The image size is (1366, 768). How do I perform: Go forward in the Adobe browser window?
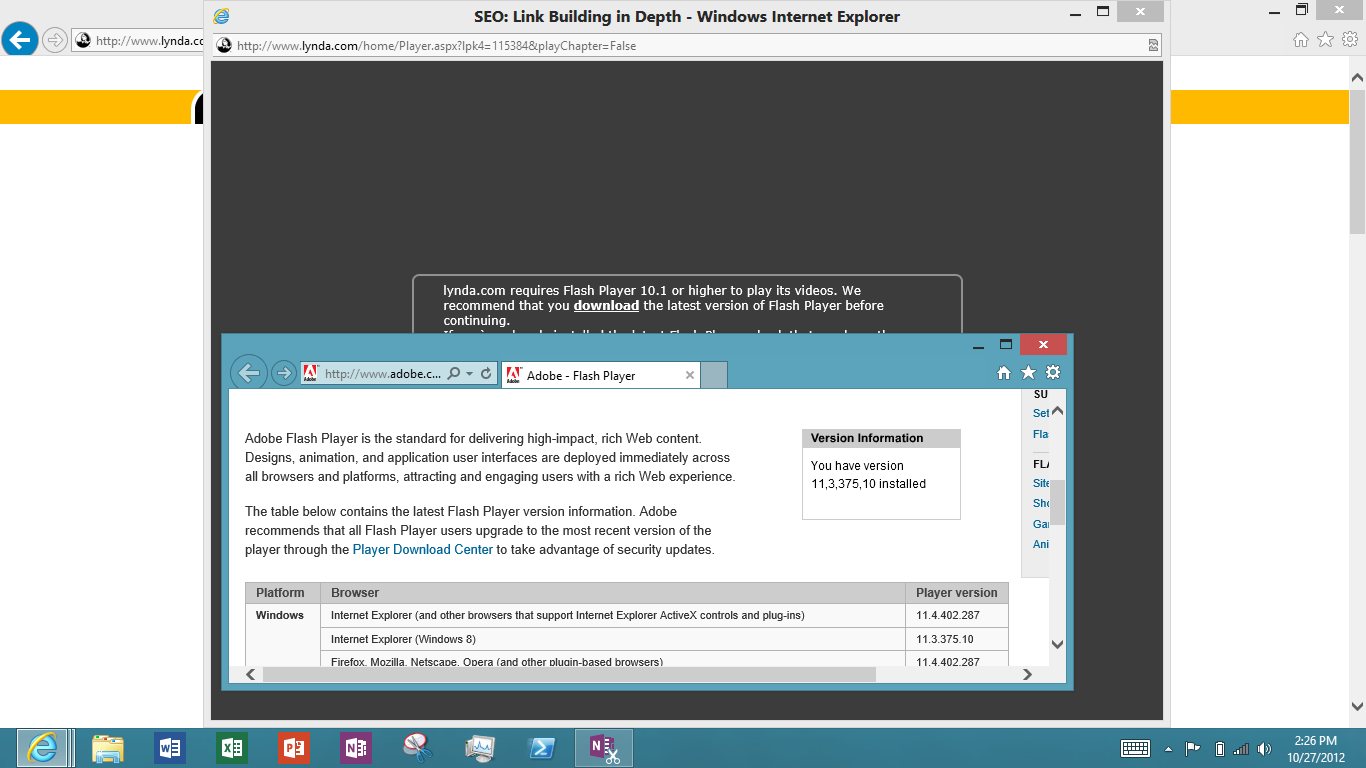click(x=284, y=373)
